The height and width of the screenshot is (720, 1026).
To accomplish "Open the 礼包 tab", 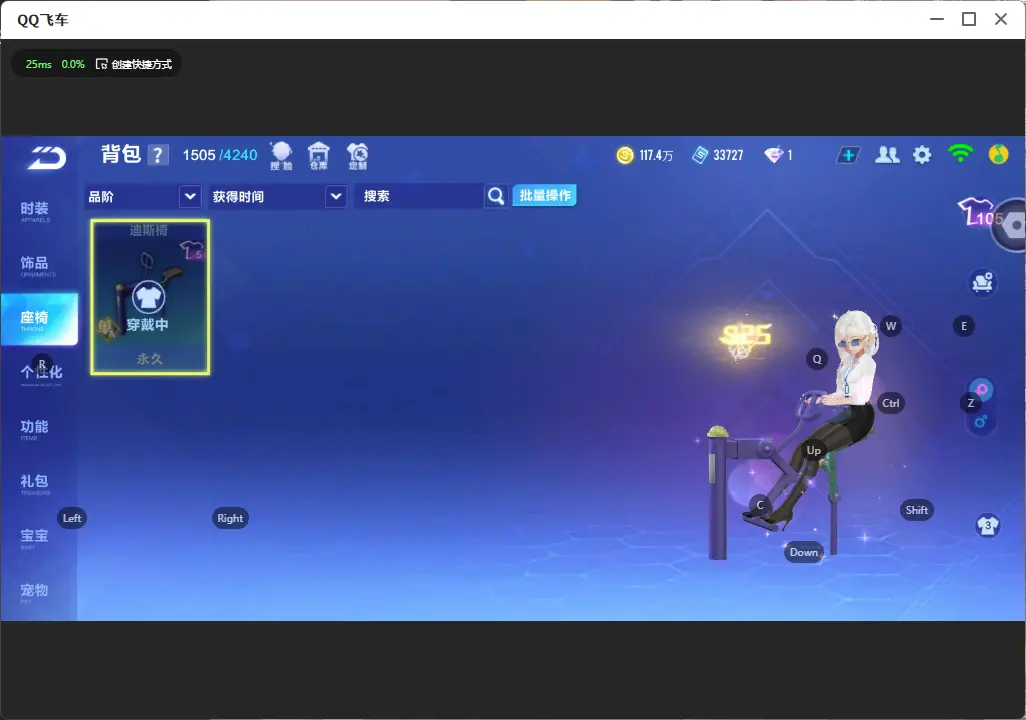I will coord(35,482).
